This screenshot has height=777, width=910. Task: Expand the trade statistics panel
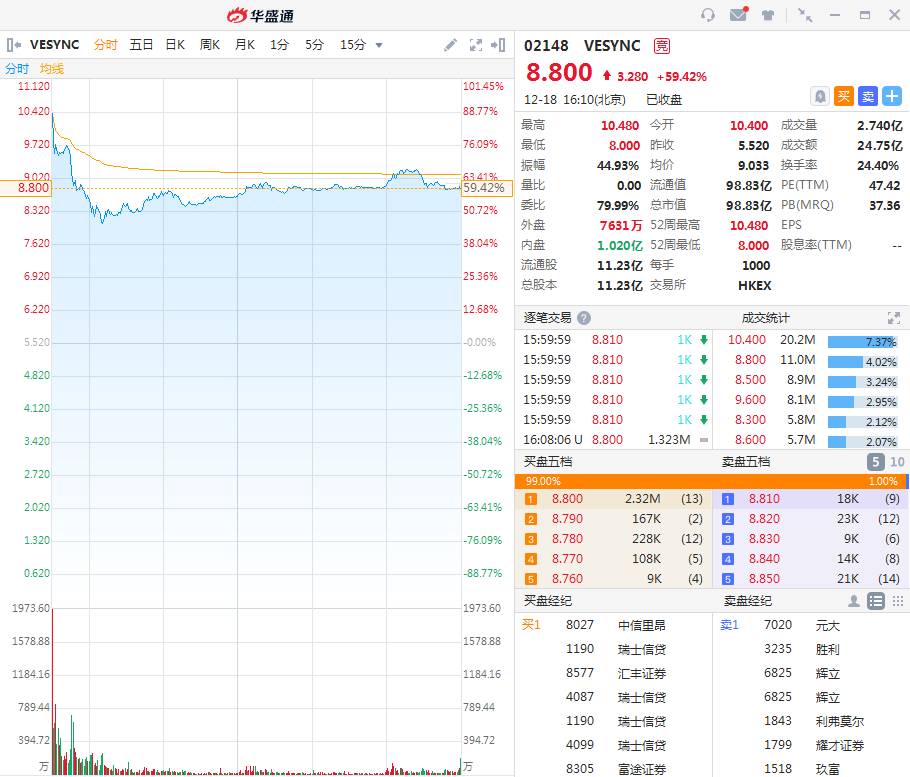(894, 318)
